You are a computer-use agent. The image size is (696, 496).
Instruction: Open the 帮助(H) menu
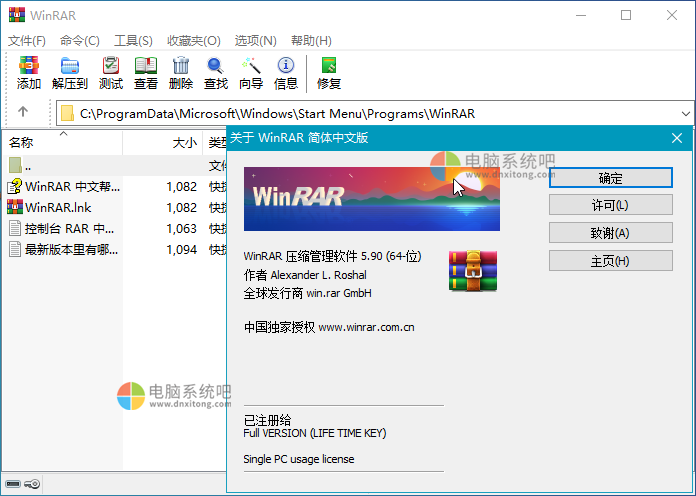(311, 41)
